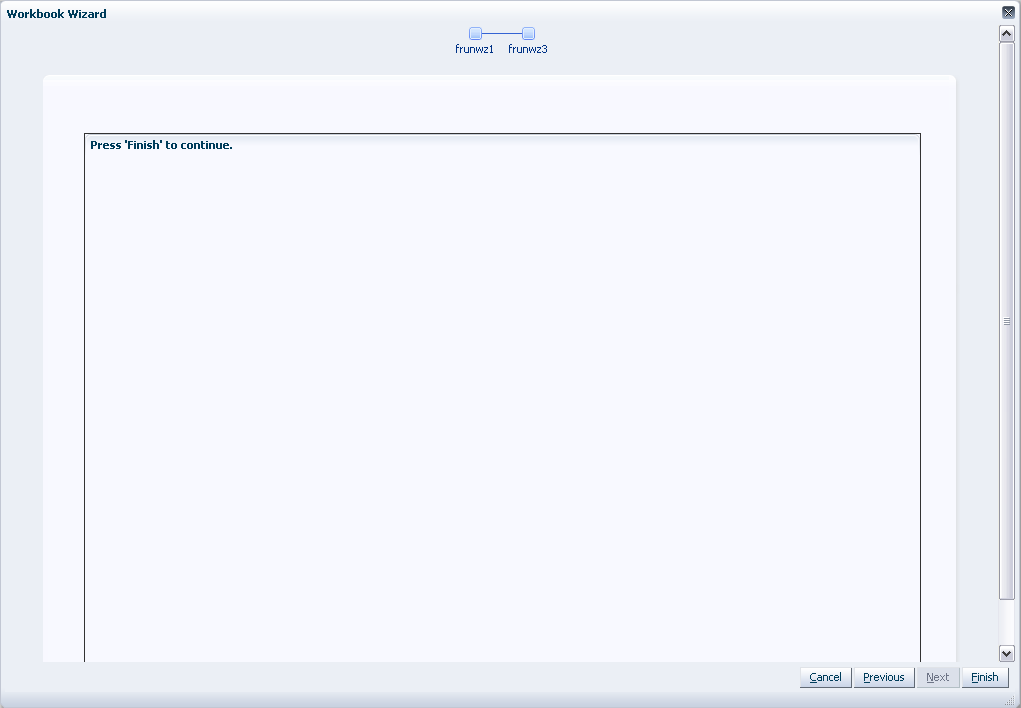Screen dimensions: 1021x708
Task: Open the frunwz3 step label
Action: [x=527, y=50]
